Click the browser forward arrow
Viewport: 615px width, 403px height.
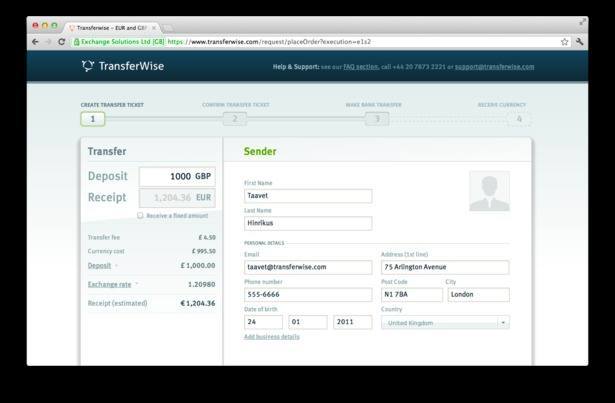48,42
